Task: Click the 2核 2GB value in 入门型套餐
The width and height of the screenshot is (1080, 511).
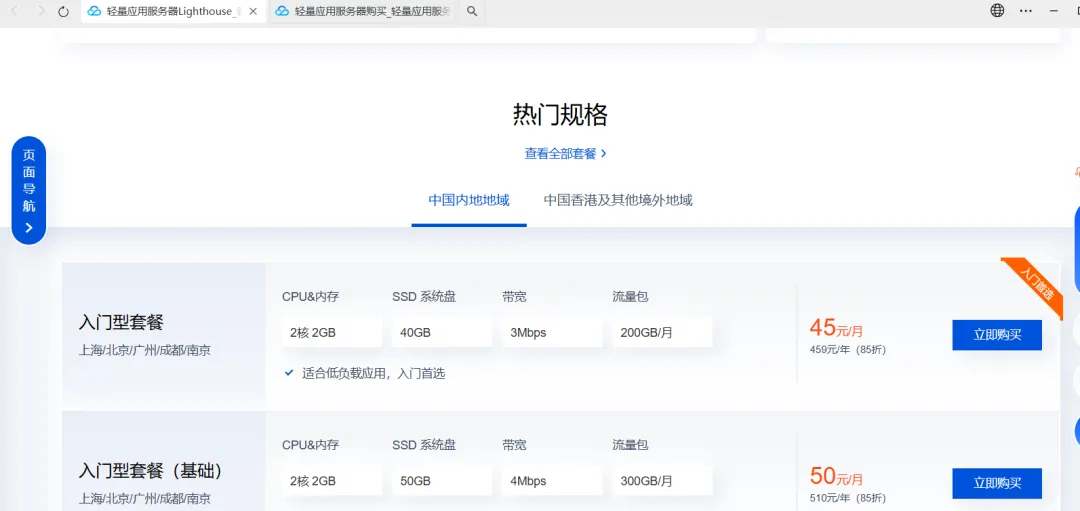Action: [332, 333]
